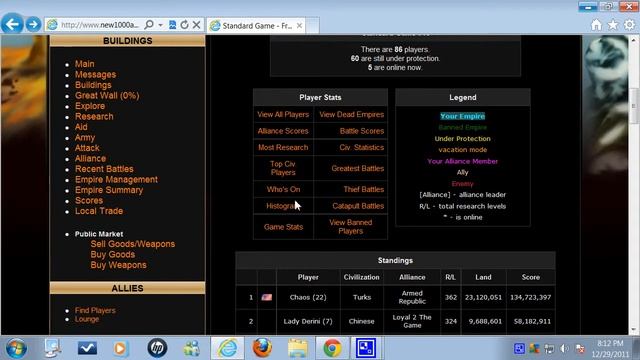Open the Scores link
640x360 pixels.
point(89,200)
